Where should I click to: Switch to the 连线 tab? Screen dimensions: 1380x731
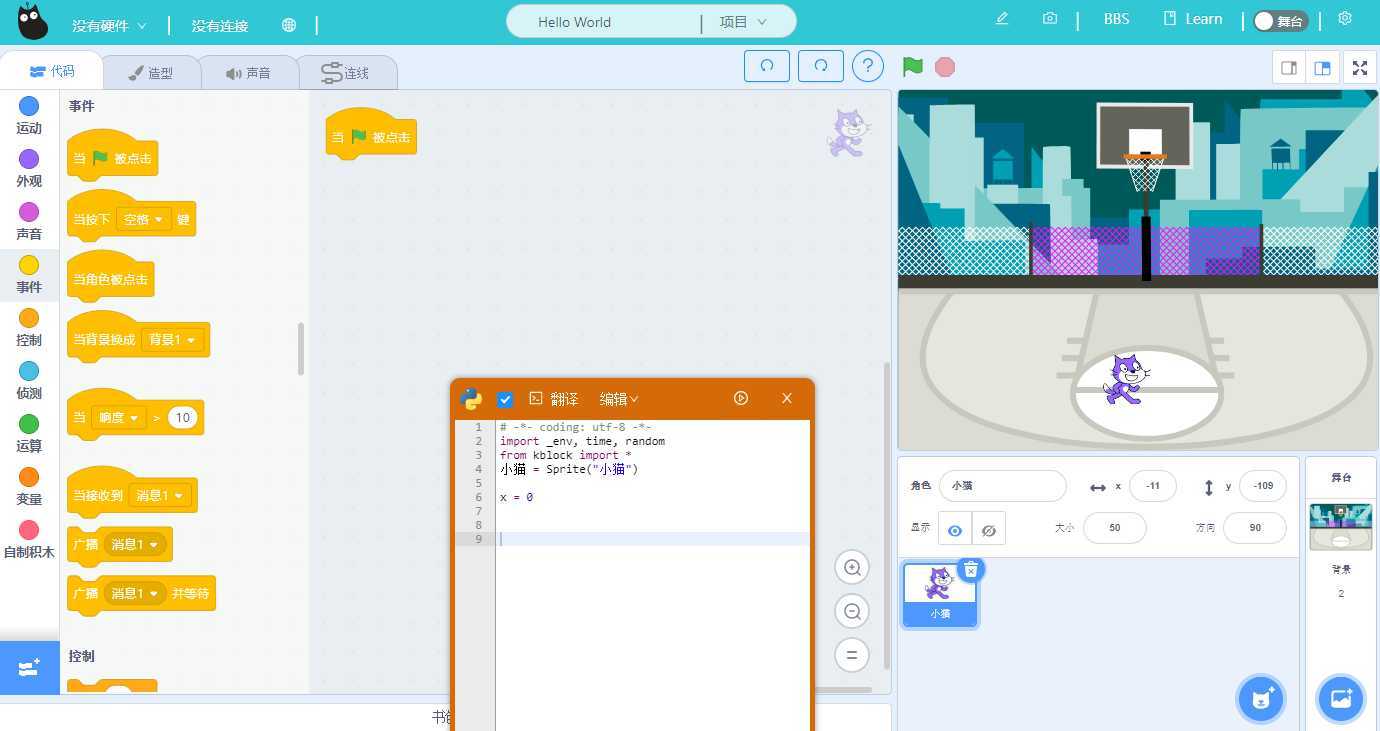coord(346,73)
